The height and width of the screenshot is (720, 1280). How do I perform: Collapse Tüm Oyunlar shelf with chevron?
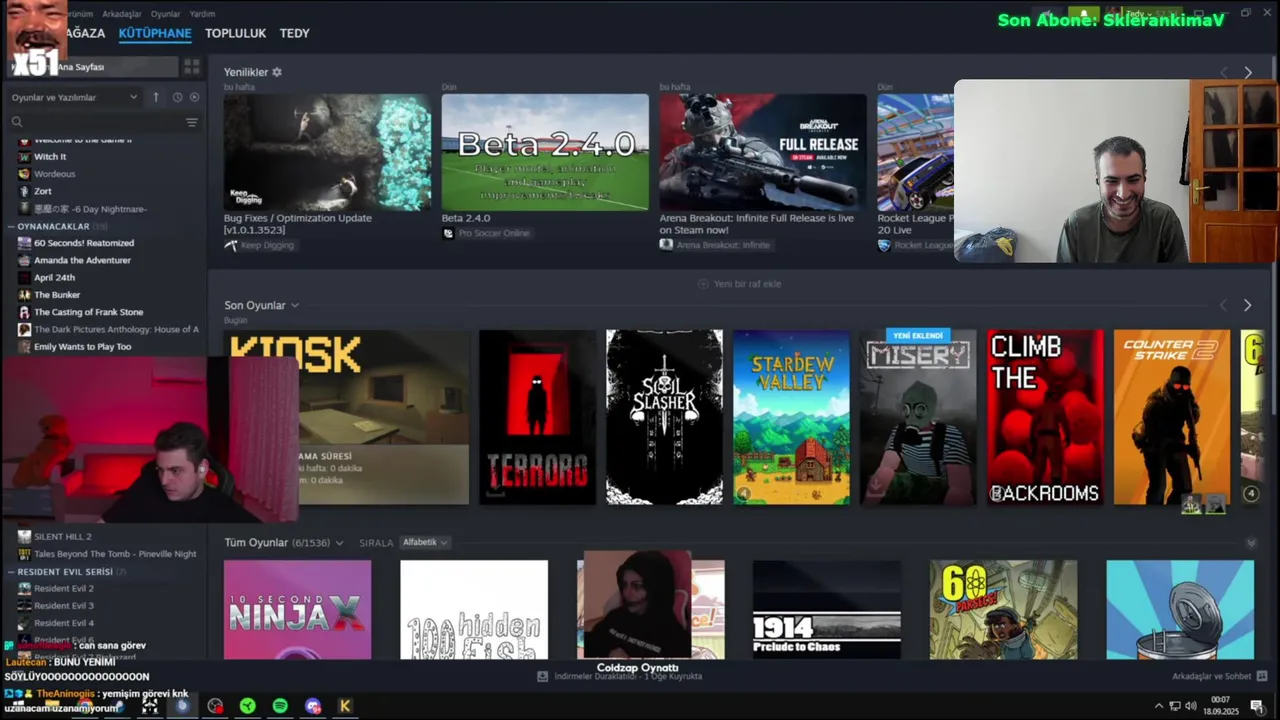click(1250, 543)
